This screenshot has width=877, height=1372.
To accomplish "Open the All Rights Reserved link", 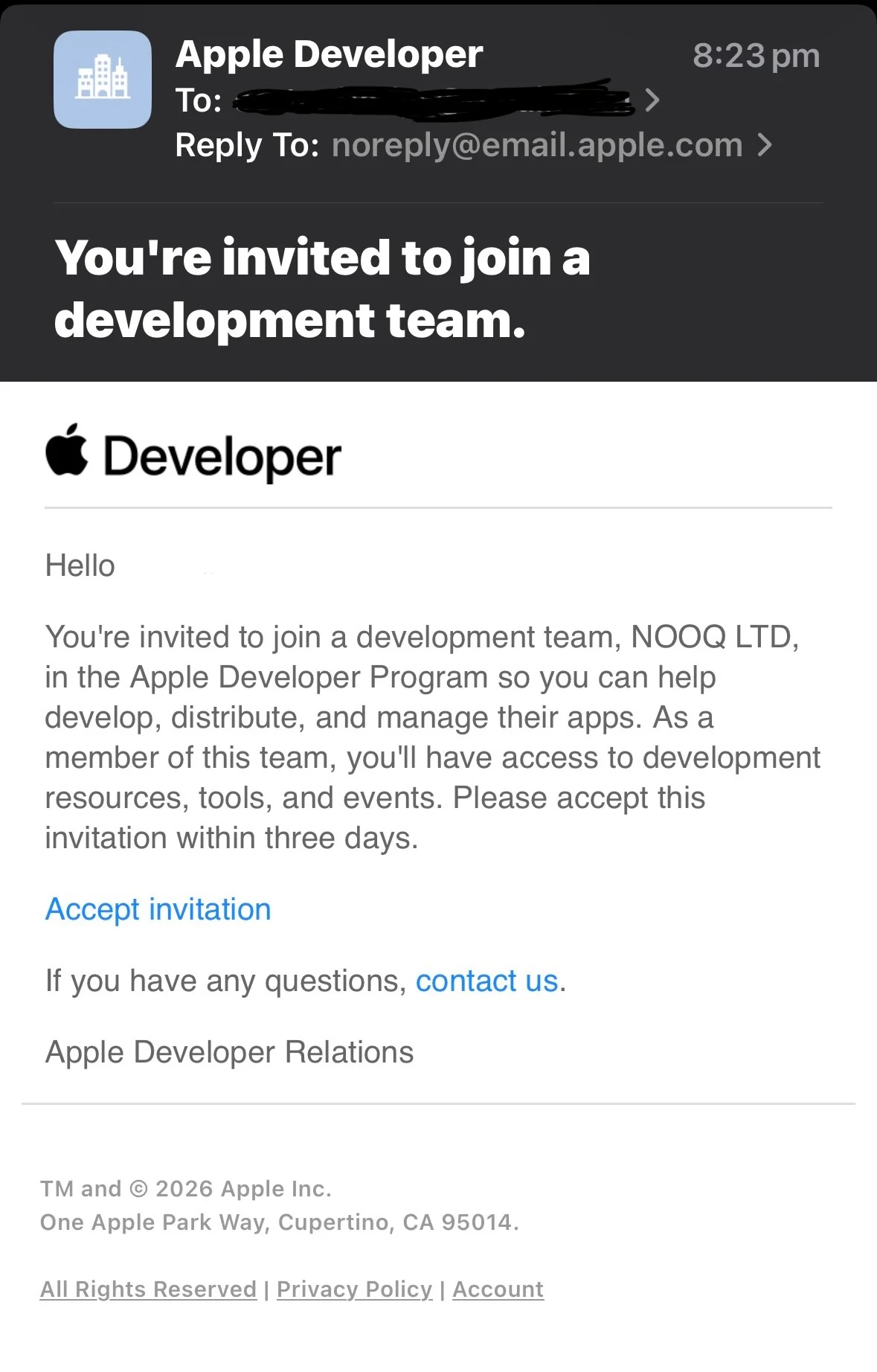I will coord(149,1289).
